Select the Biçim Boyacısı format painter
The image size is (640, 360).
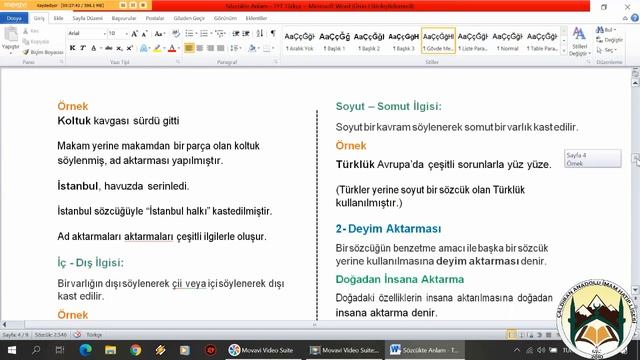[x=43, y=52]
